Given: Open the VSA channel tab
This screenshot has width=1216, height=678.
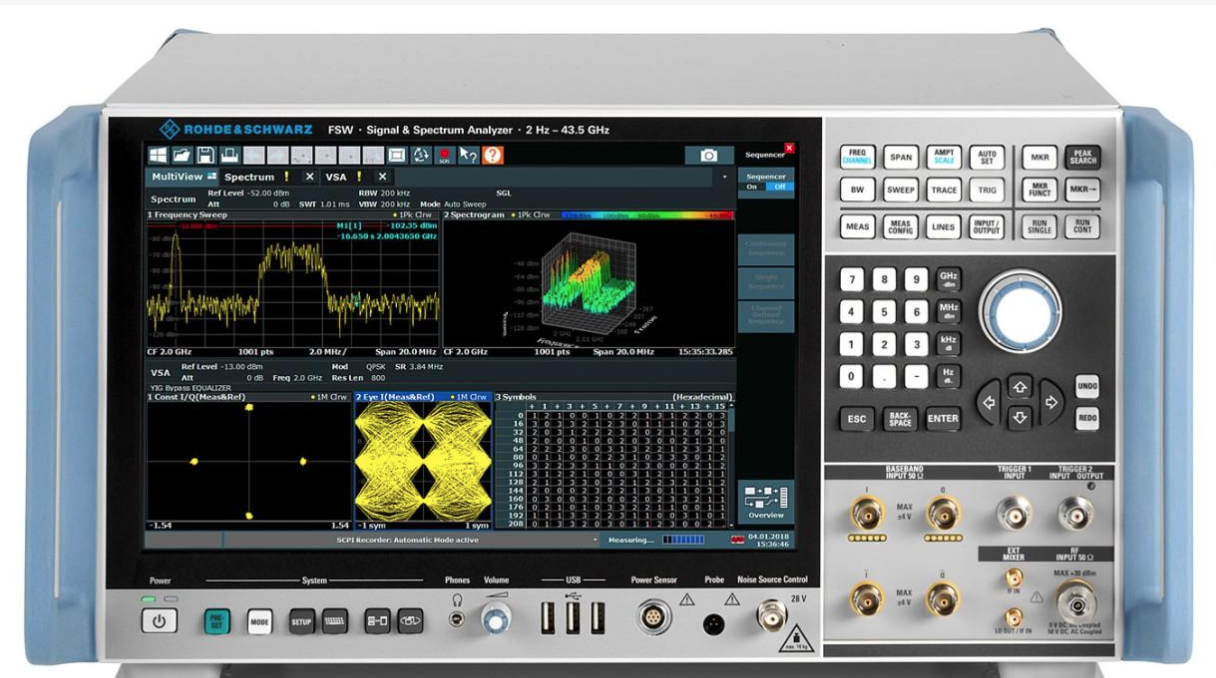Looking at the screenshot, I should pos(336,177).
